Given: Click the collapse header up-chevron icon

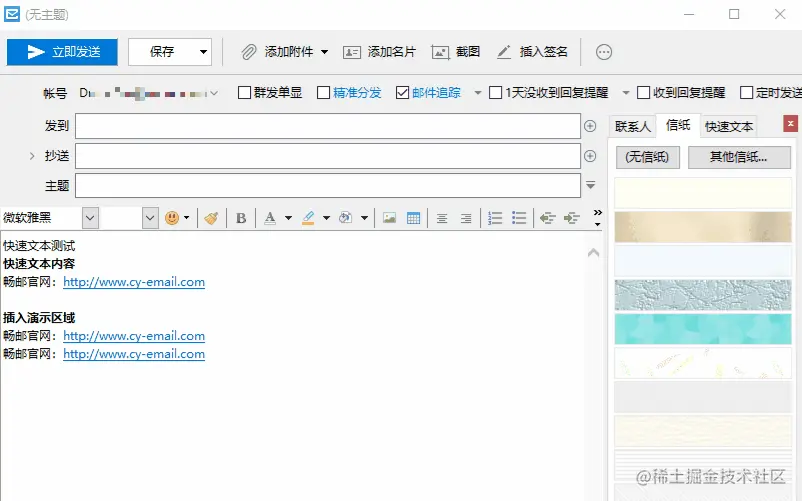Looking at the screenshot, I should tap(593, 253).
